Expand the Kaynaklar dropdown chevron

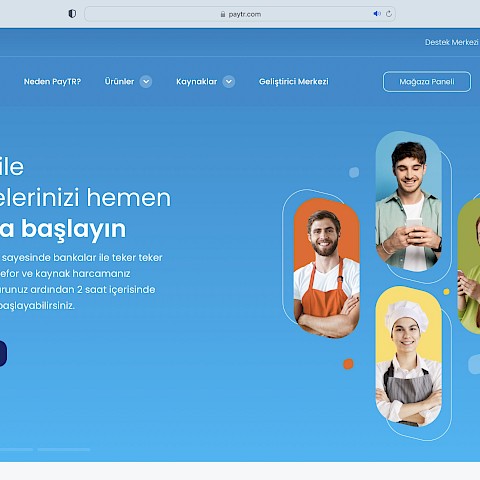(229, 82)
